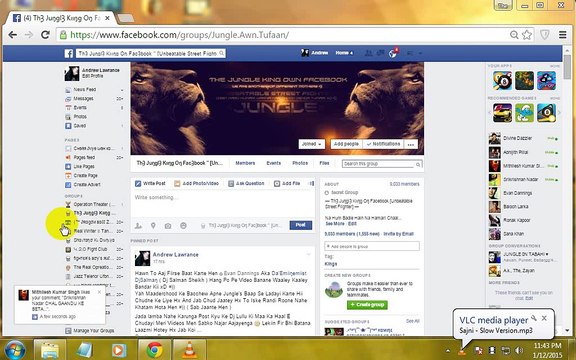Click Invite by Email link
Screen dimensions: 576x360
[x=399, y=234]
